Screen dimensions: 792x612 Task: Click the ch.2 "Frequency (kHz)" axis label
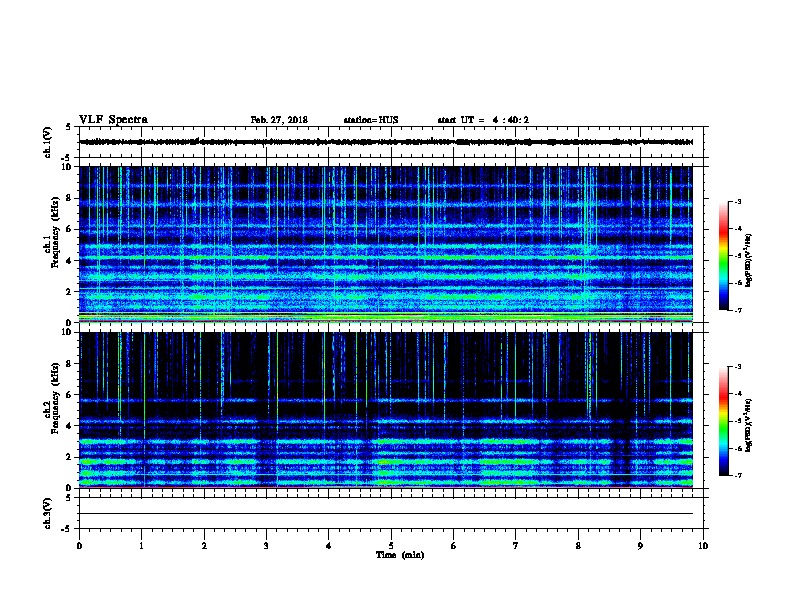click(x=55, y=398)
